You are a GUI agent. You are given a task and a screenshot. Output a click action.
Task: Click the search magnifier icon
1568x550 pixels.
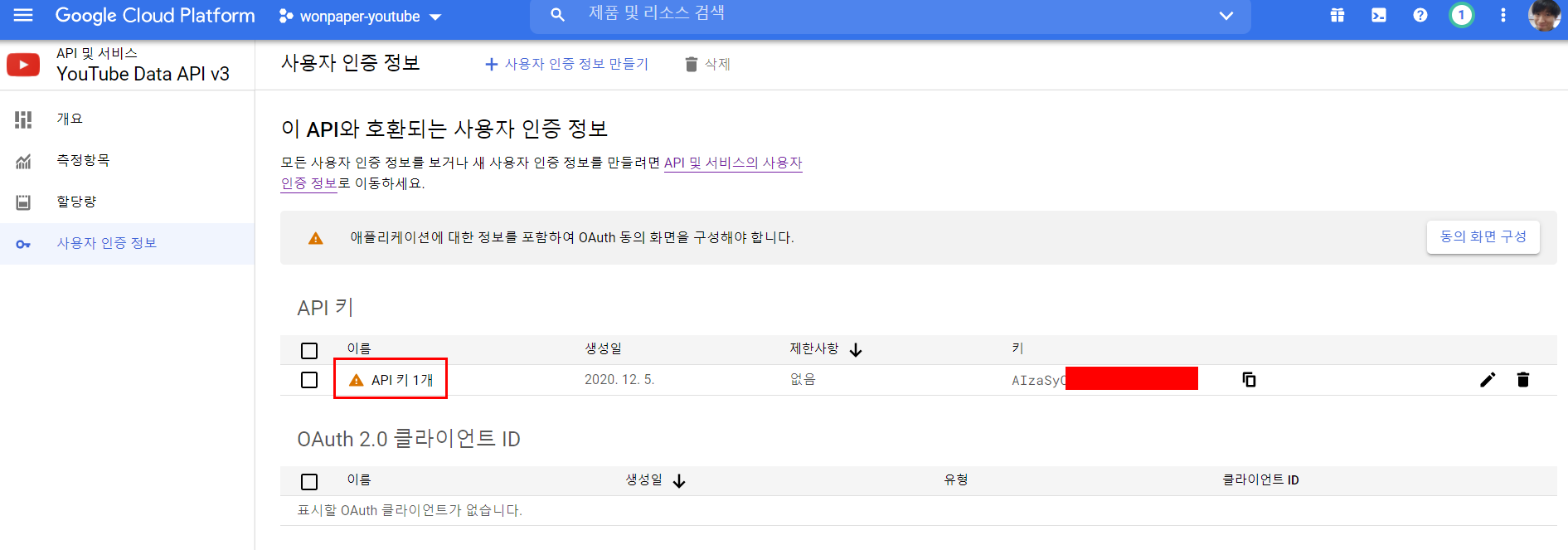557,15
